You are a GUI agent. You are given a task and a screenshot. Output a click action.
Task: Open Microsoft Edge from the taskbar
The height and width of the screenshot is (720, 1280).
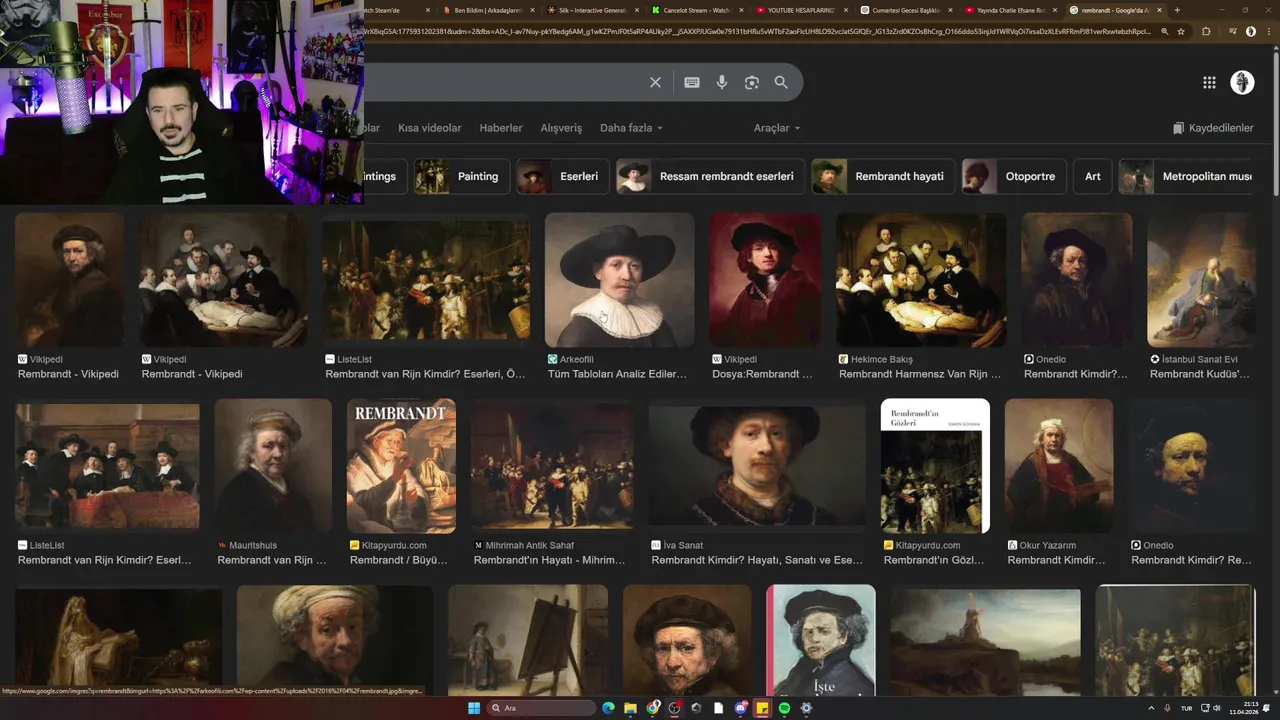coord(608,708)
